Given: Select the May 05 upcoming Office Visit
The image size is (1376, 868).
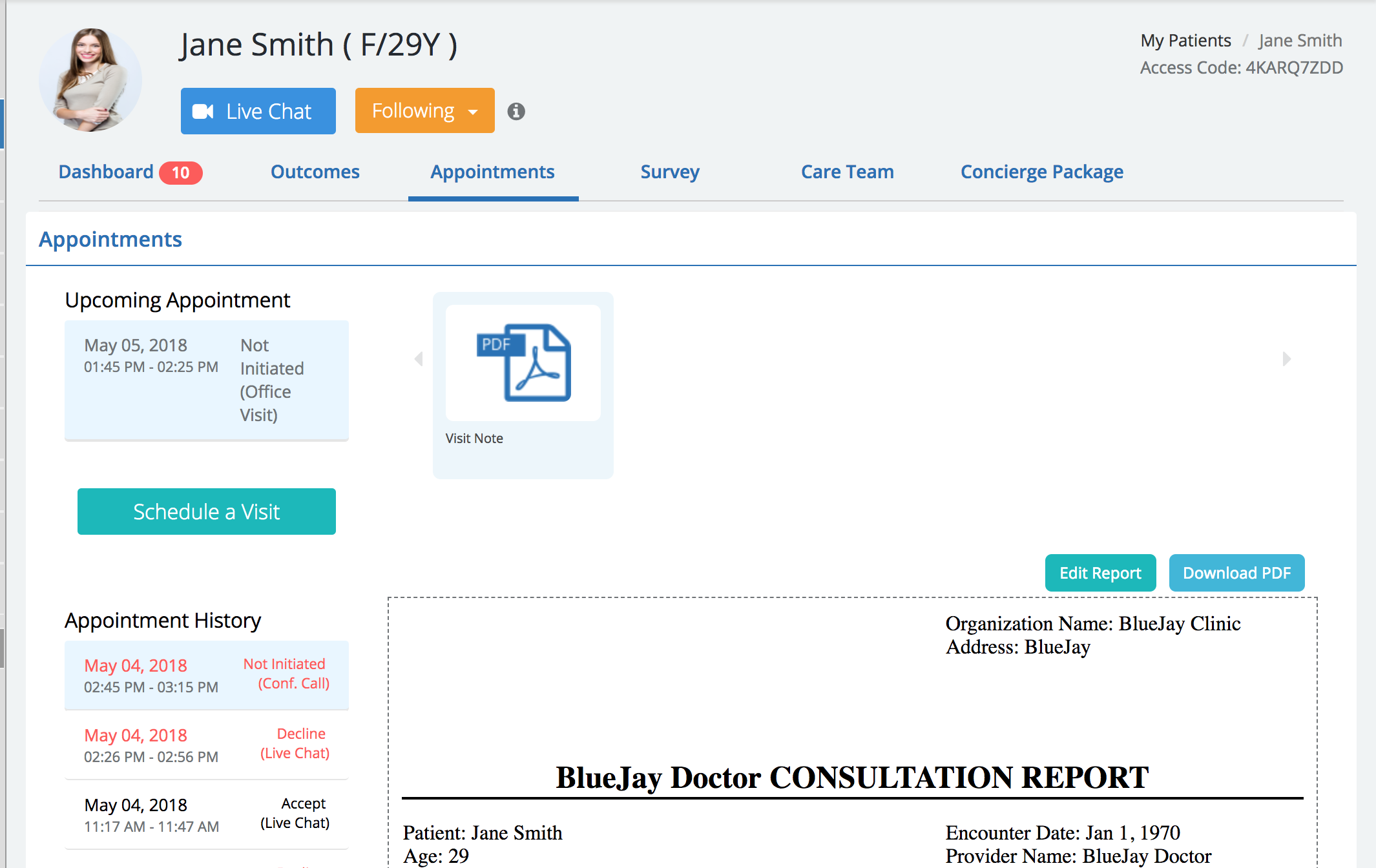Looking at the screenshot, I should point(207,380).
